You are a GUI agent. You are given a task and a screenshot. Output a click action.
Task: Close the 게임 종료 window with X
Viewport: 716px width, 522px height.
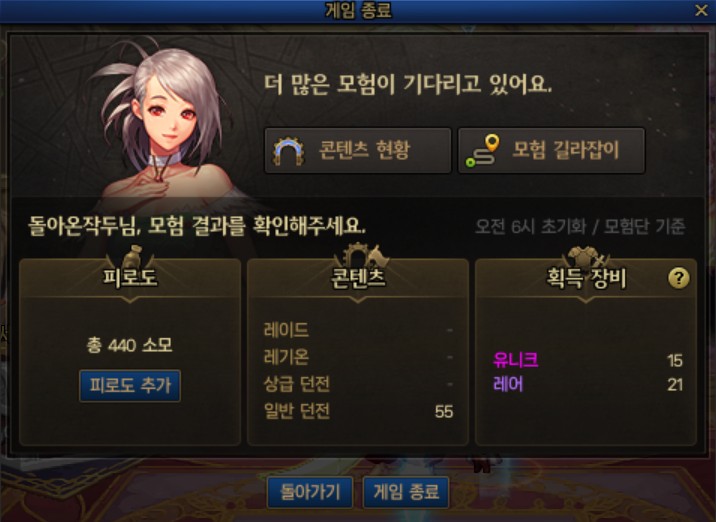701,11
